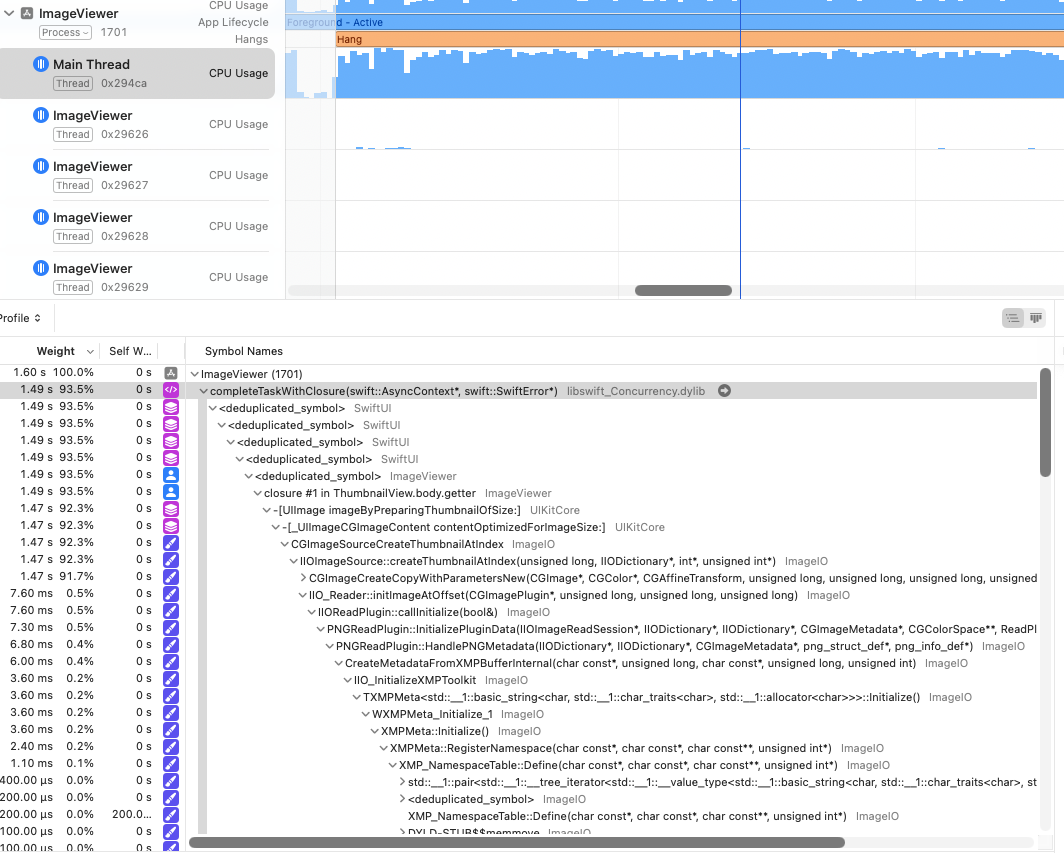Viewport: 1064px width, 853px height.
Task: Click the purple code icon for completeTaskWithClosure
Action: 171,390
